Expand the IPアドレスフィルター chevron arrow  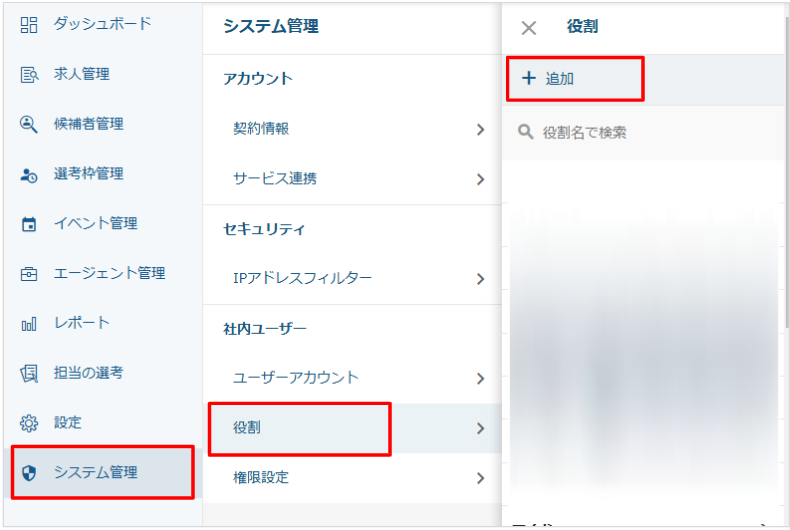[x=480, y=279]
